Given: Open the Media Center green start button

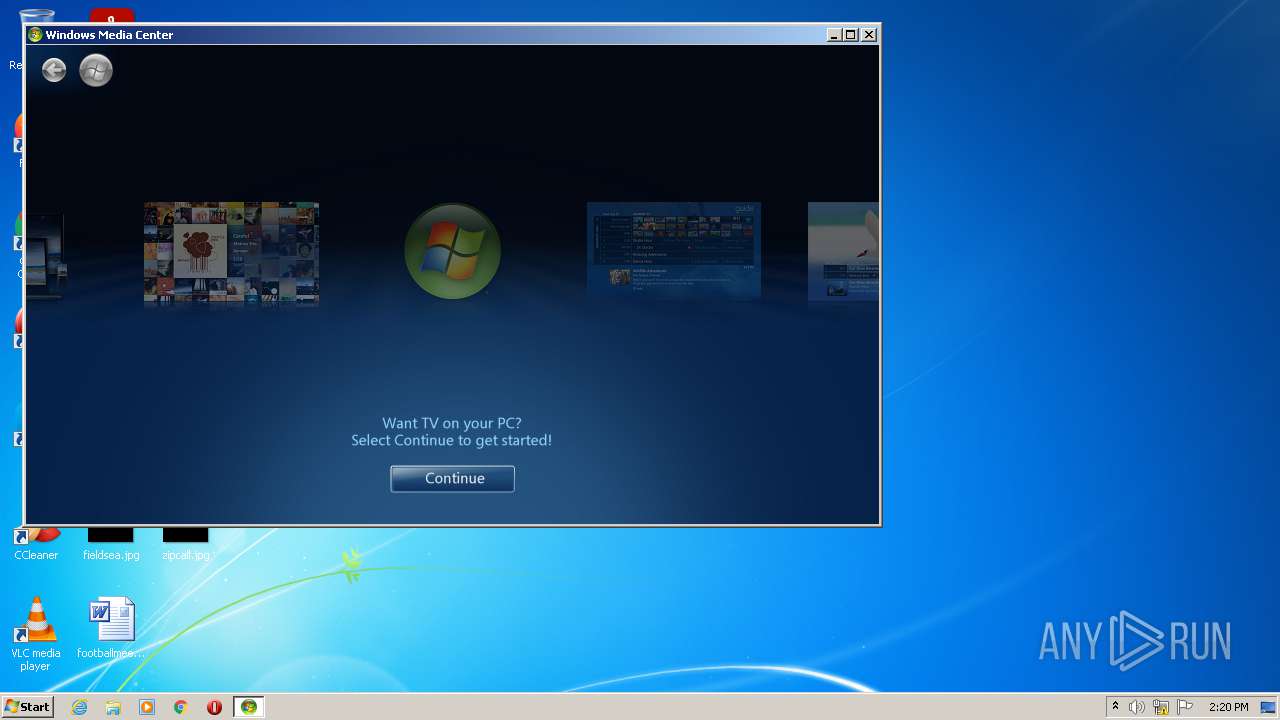Looking at the screenshot, I should (x=96, y=70).
